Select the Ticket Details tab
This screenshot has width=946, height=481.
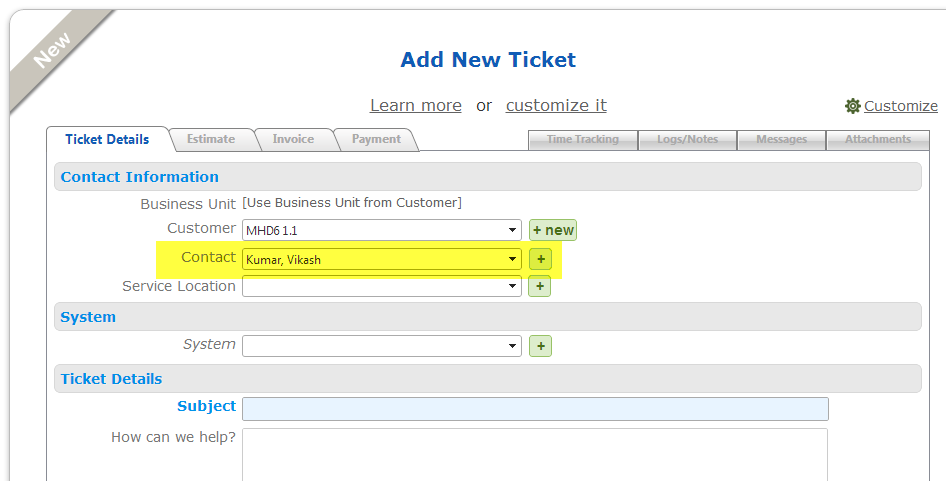click(x=107, y=139)
